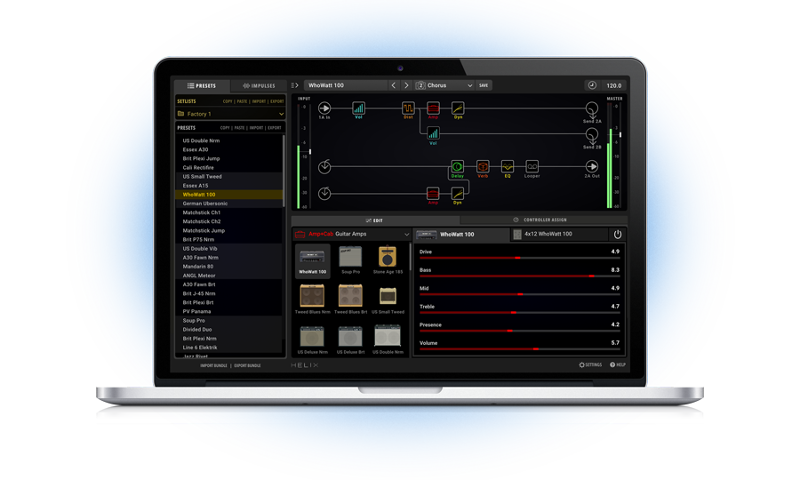Image resolution: width=800 pixels, height=480 pixels.
Task: Adjust the Bass slider
Action: click(519, 276)
